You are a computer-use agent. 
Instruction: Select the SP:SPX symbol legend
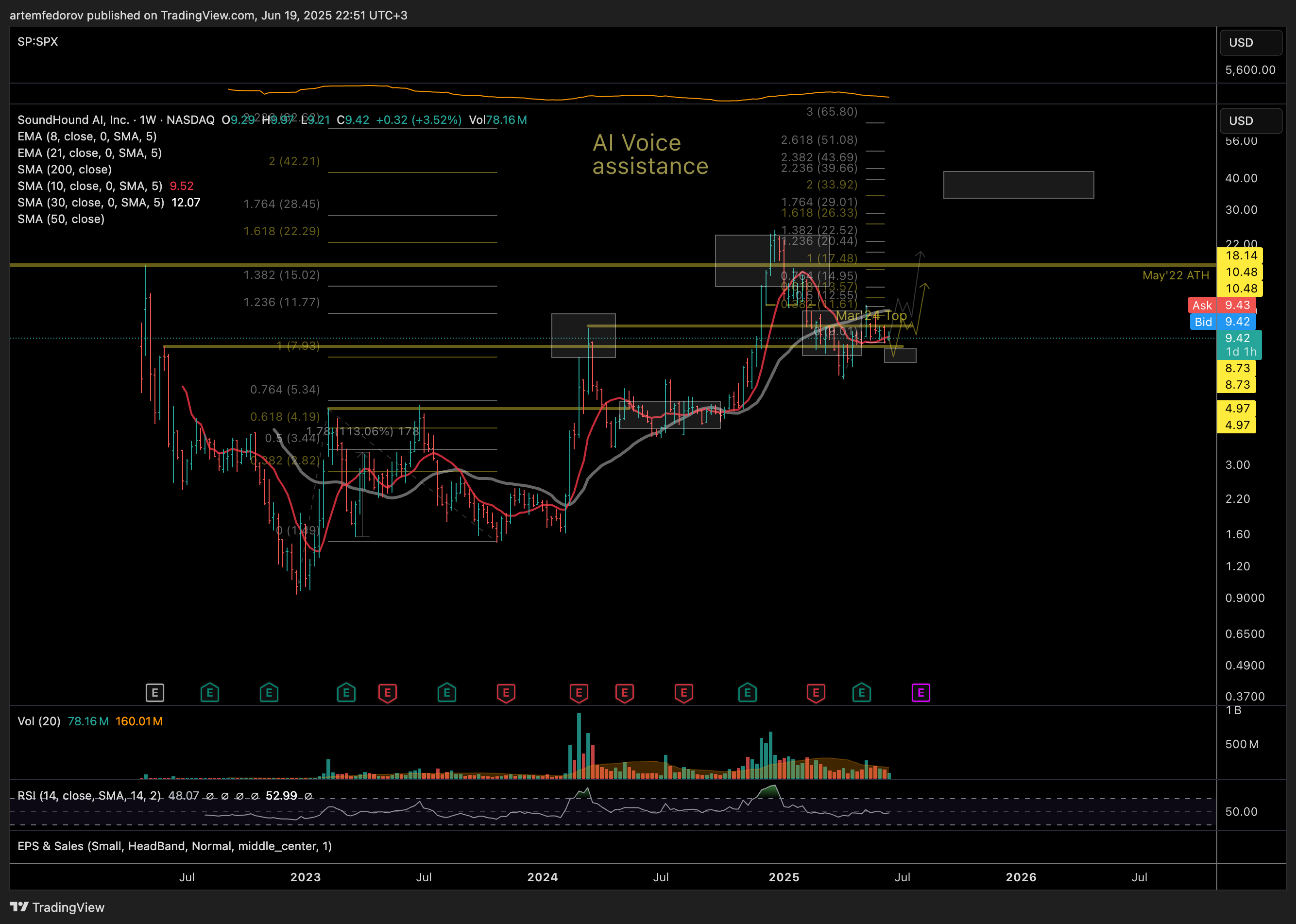(x=37, y=41)
